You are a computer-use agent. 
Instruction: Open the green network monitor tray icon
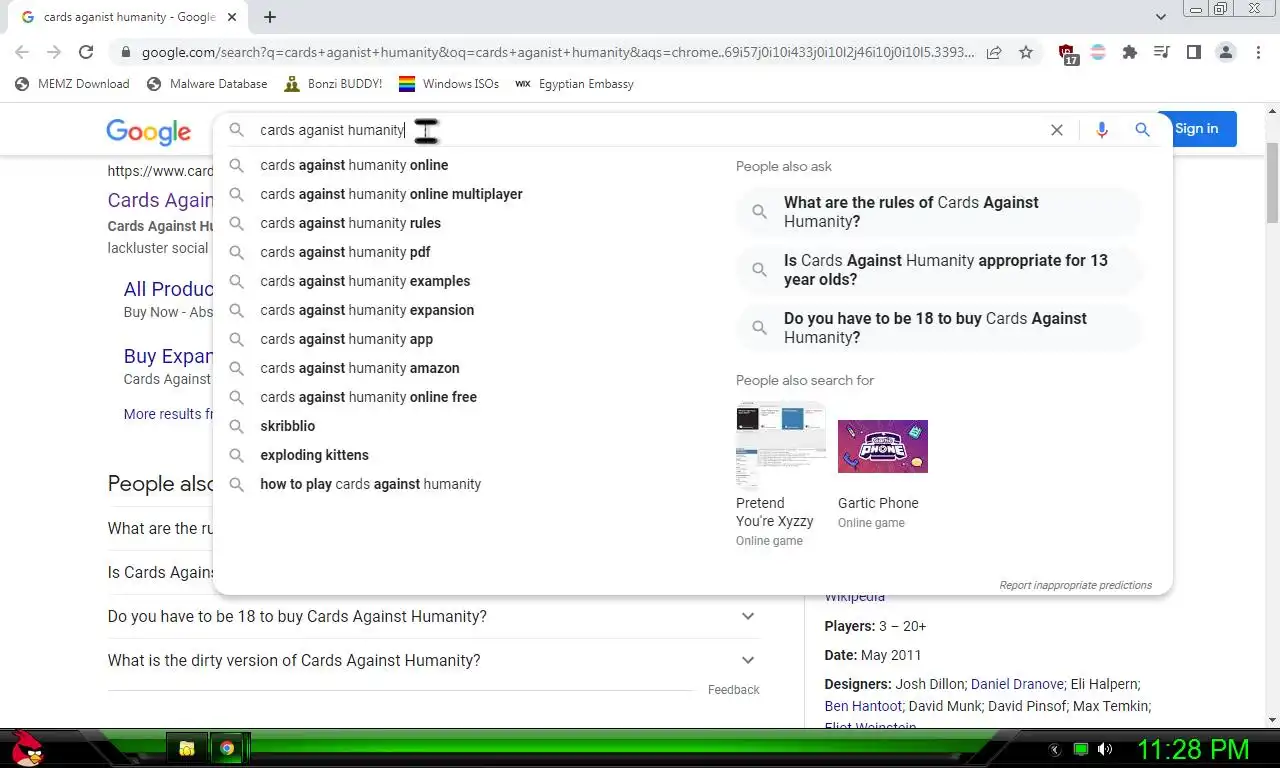coord(1080,749)
